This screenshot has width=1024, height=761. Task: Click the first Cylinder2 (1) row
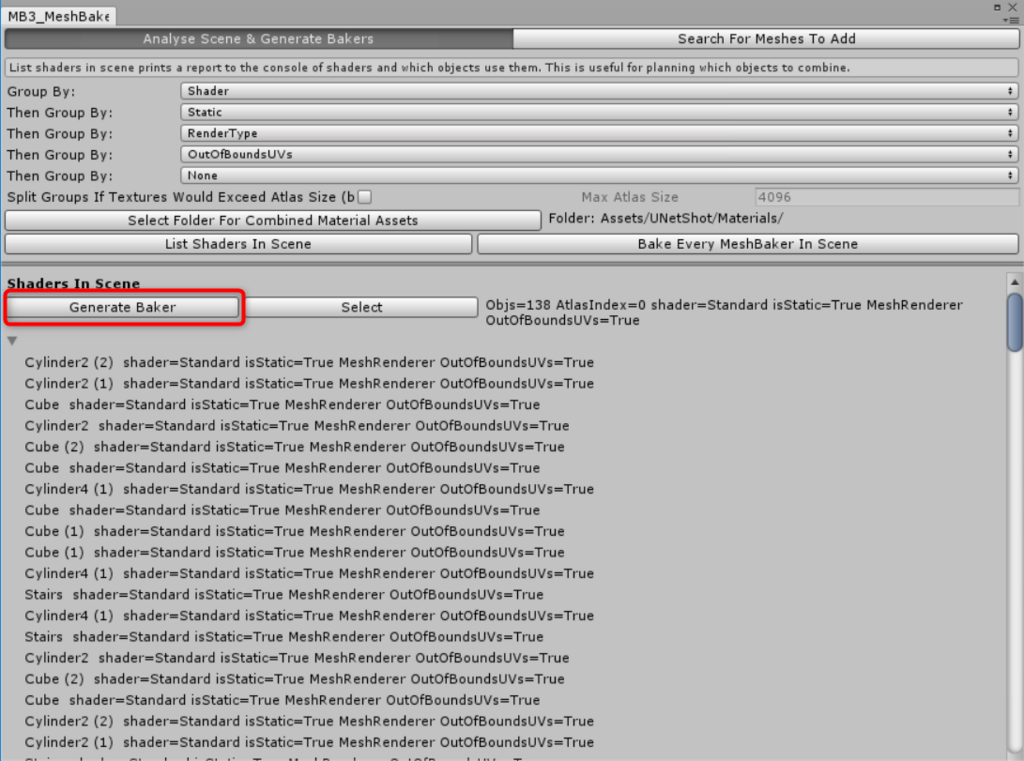click(x=310, y=383)
